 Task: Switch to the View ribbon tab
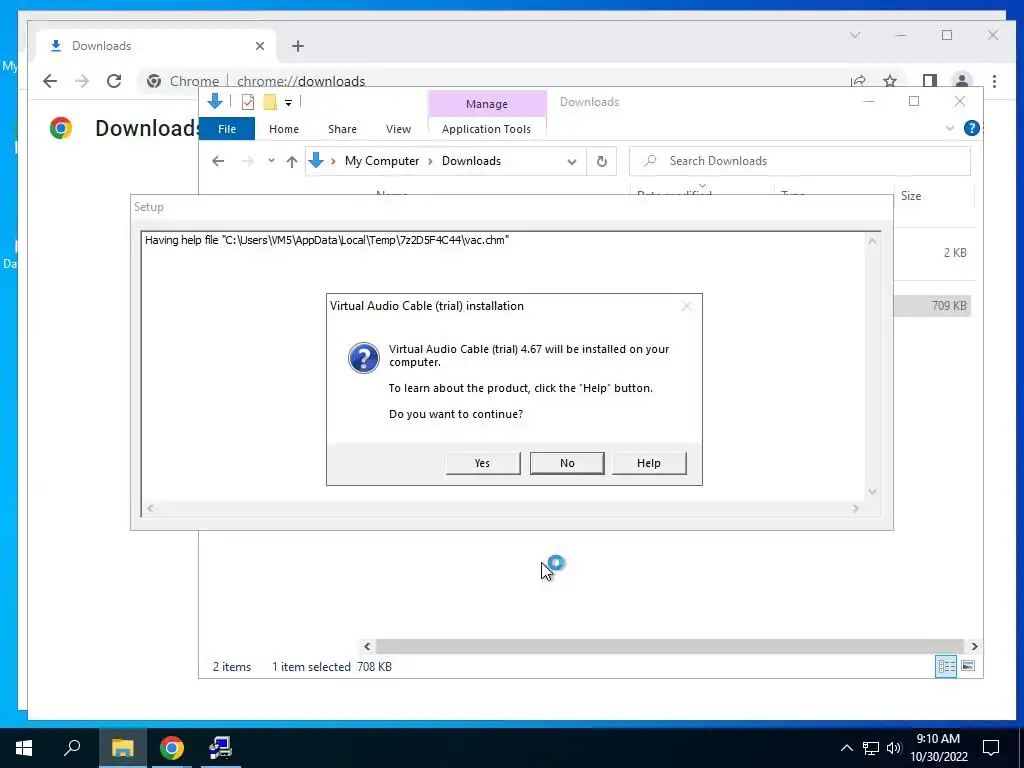[x=398, y=129]
